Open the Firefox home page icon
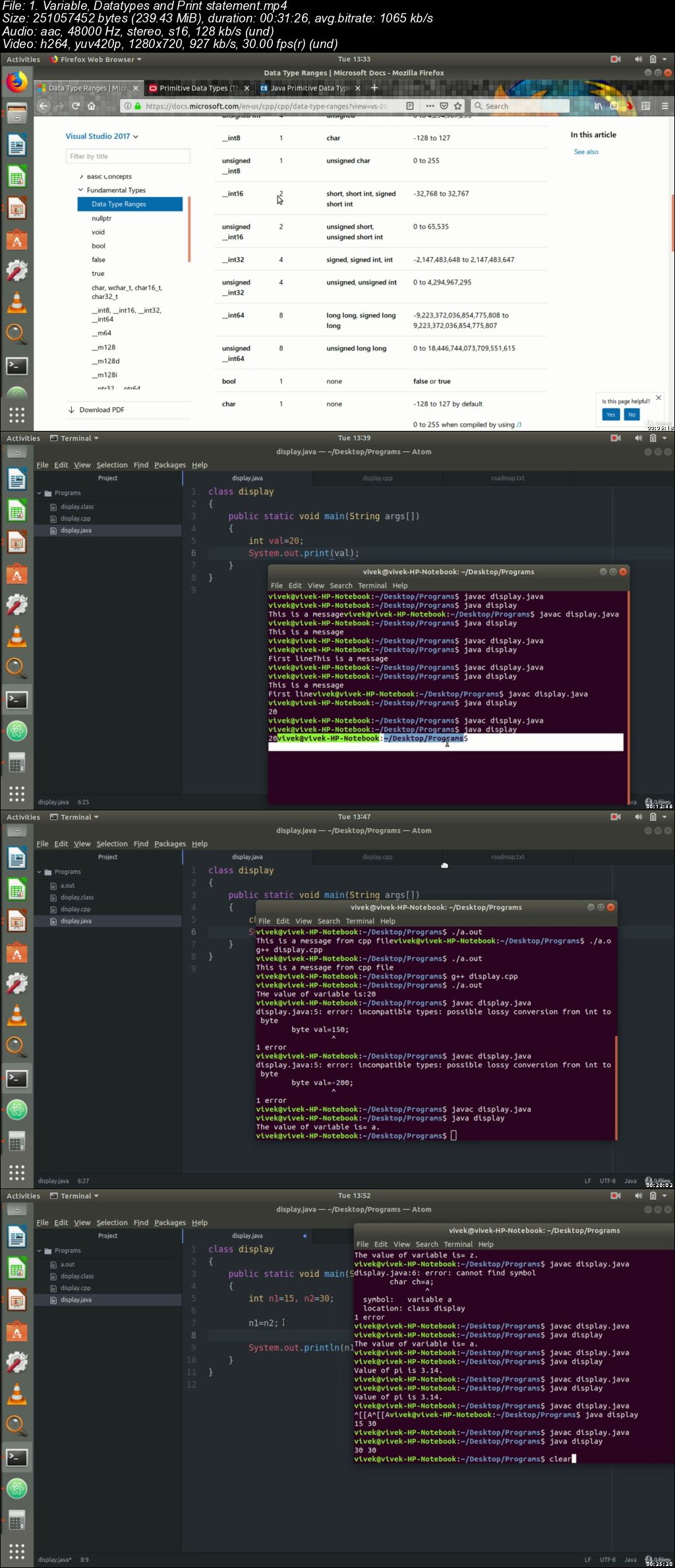Image resolution: width=675 pixels, height=1568 pixels. [92, 105]
